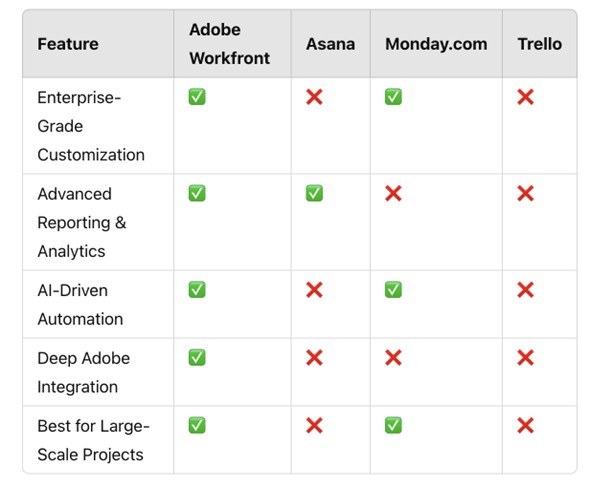Click Trello's red X for Enterprise-Grade Customization

point(525,97)
